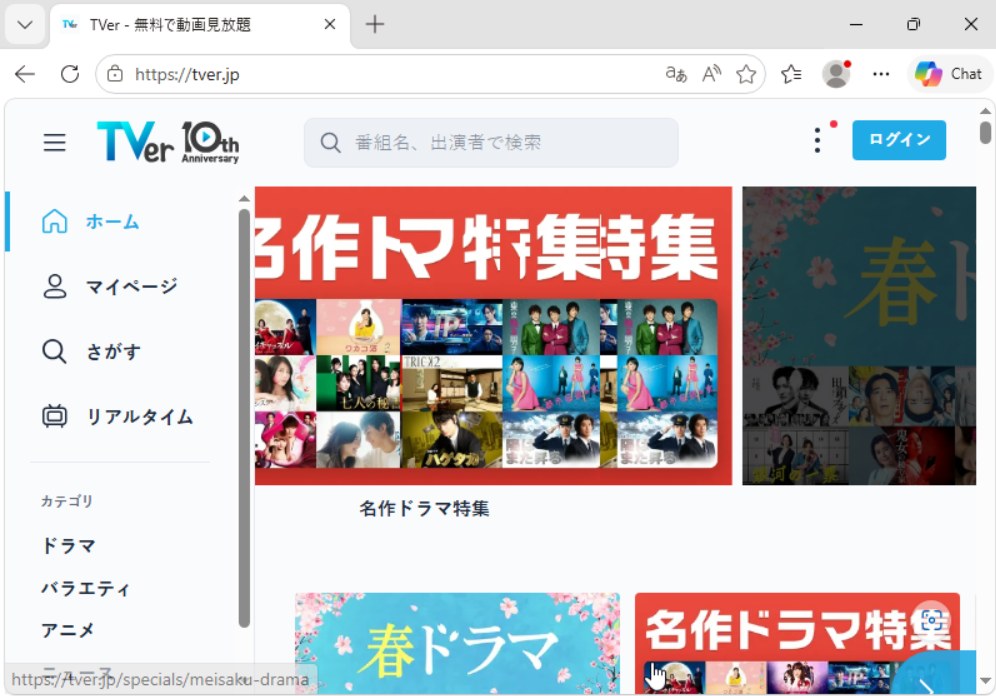
Task: Click the カテゴリ heading text
Action: click(x=67, y=501)
